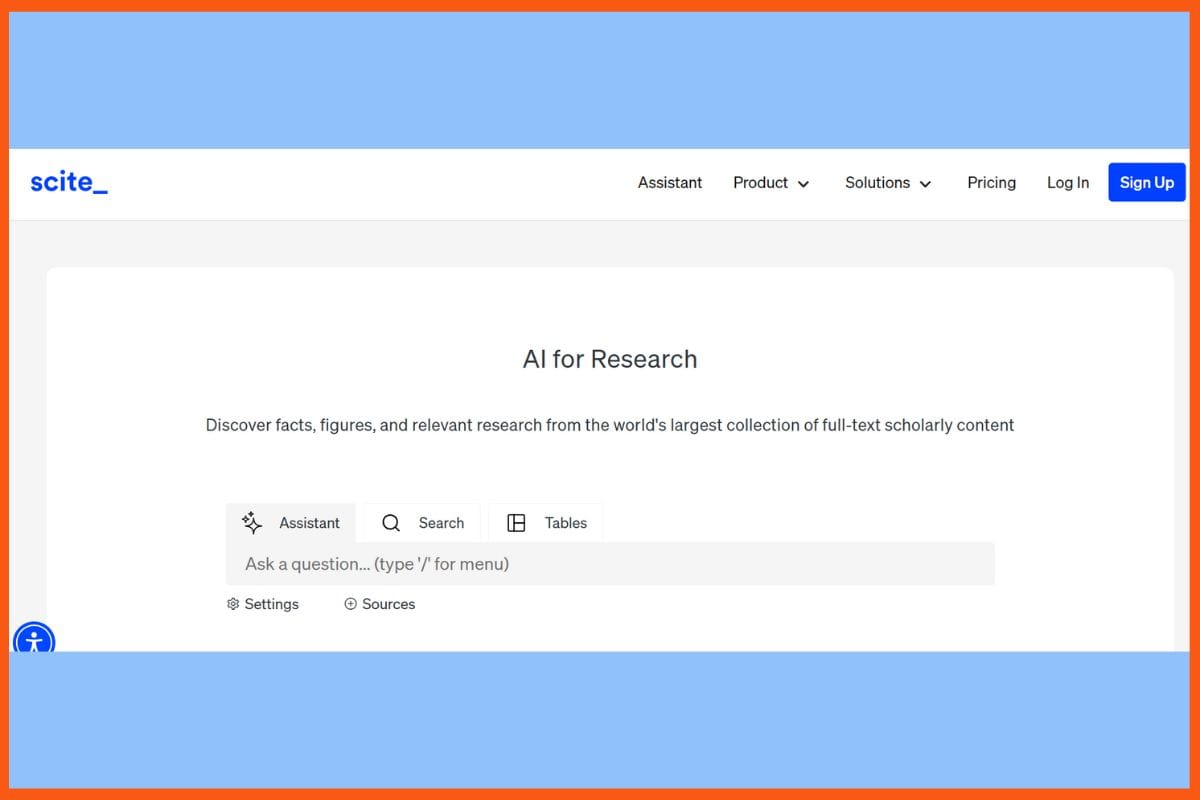Click Assistant in the navigation bar
The image size is (1200, 800).
tap(670, 183)
